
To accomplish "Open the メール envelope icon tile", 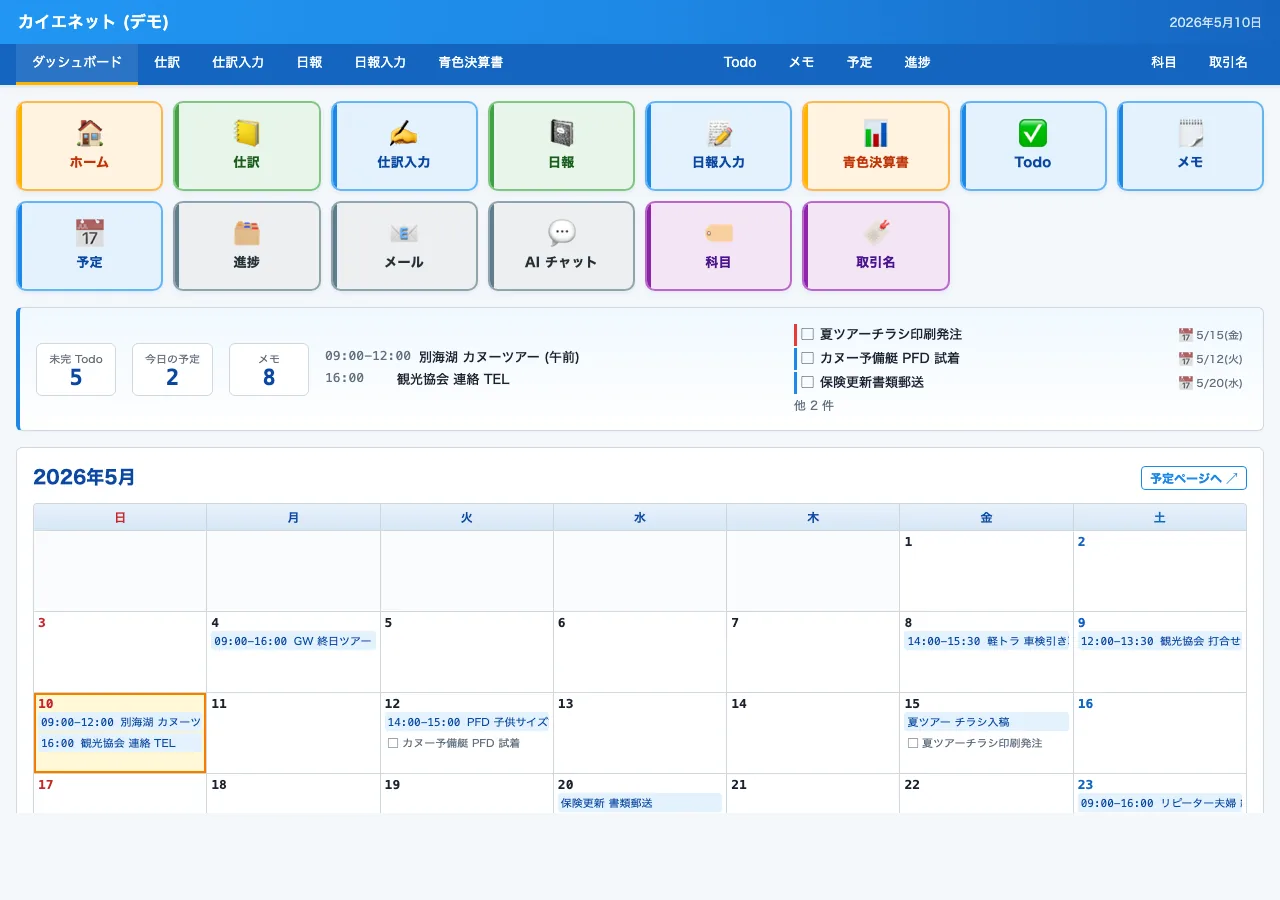I will tap(404, 246).
